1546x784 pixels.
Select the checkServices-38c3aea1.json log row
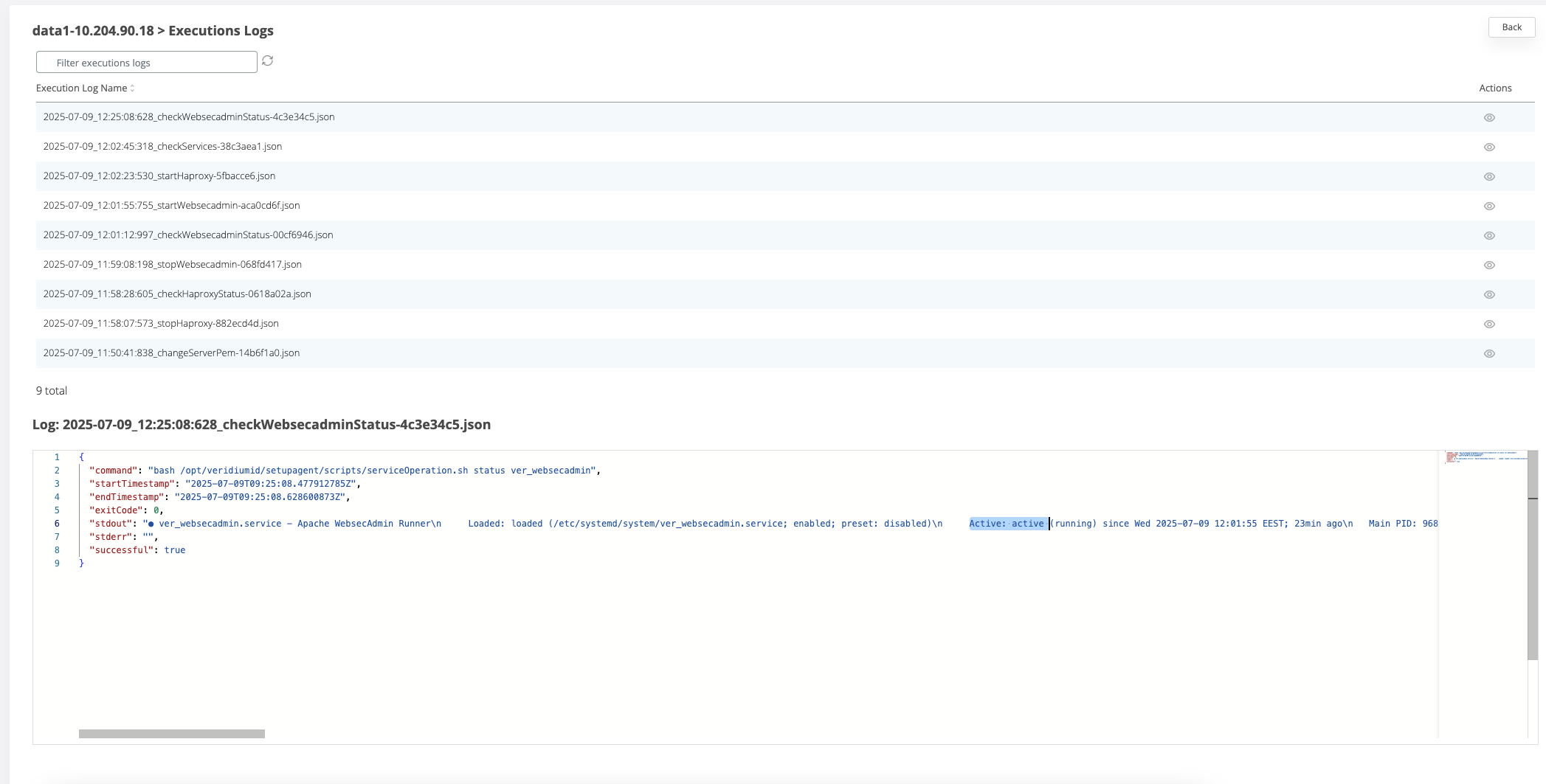[x=162, y=147]
